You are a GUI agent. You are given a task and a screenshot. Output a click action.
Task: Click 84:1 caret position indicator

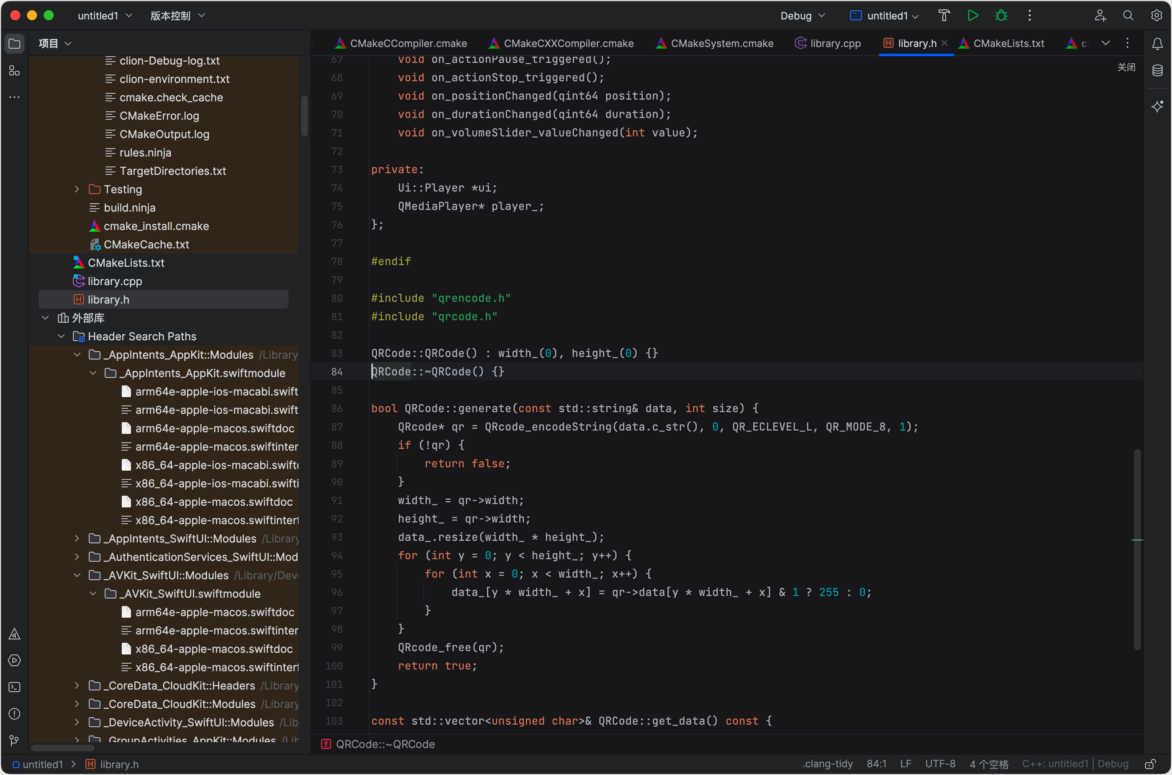click(876, 764)
